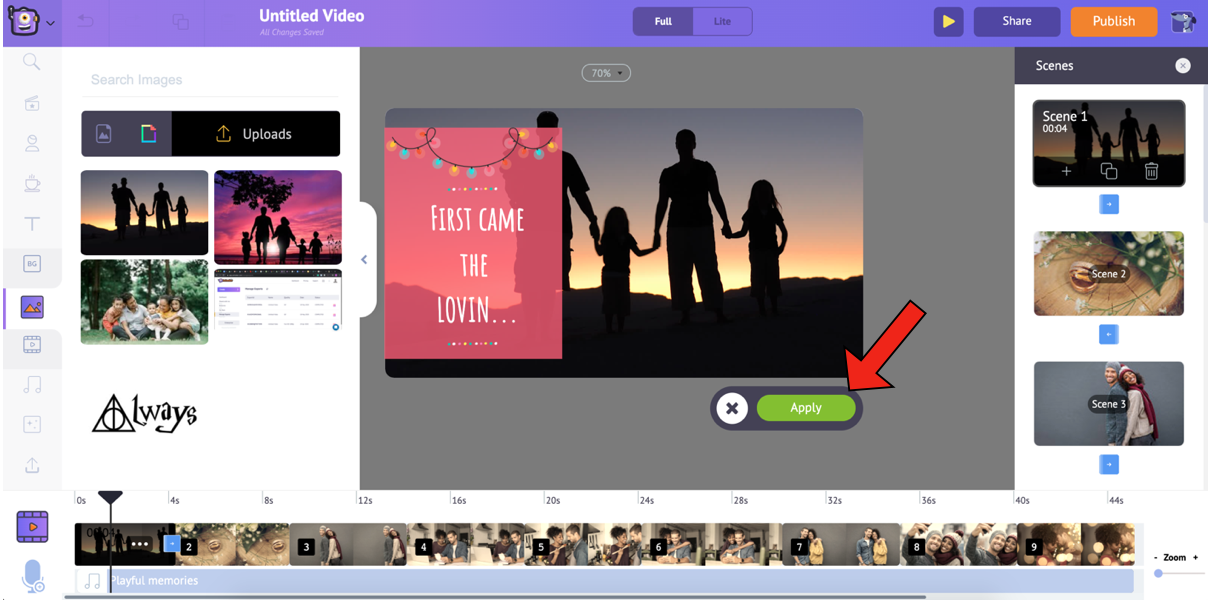Select the Scene 3 thumbnail
This screenshot has height=600, width=1210.
pos(1108,403)
